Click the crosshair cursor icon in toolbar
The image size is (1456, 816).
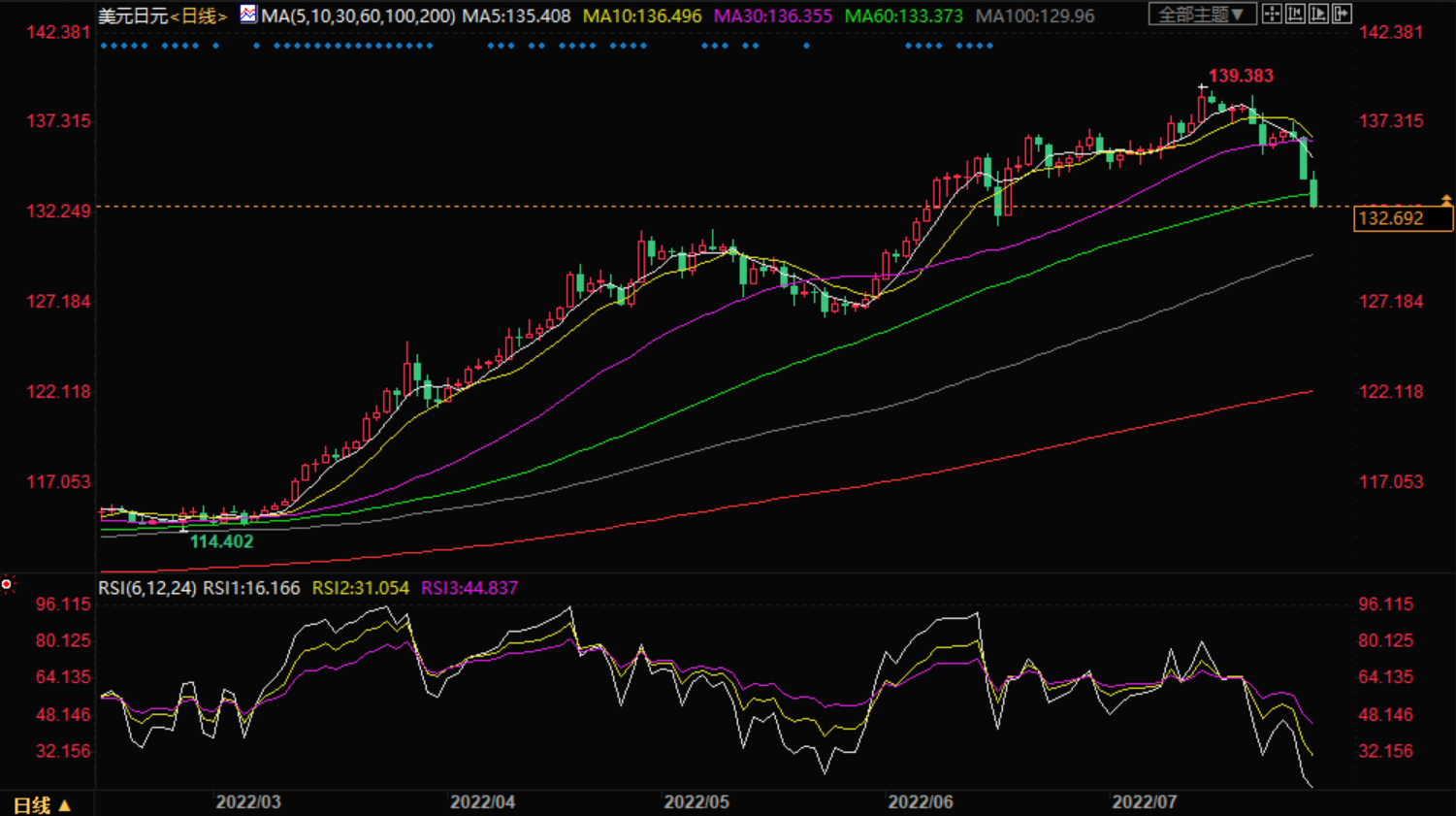pyautogui.click(x=1272, y=14)
